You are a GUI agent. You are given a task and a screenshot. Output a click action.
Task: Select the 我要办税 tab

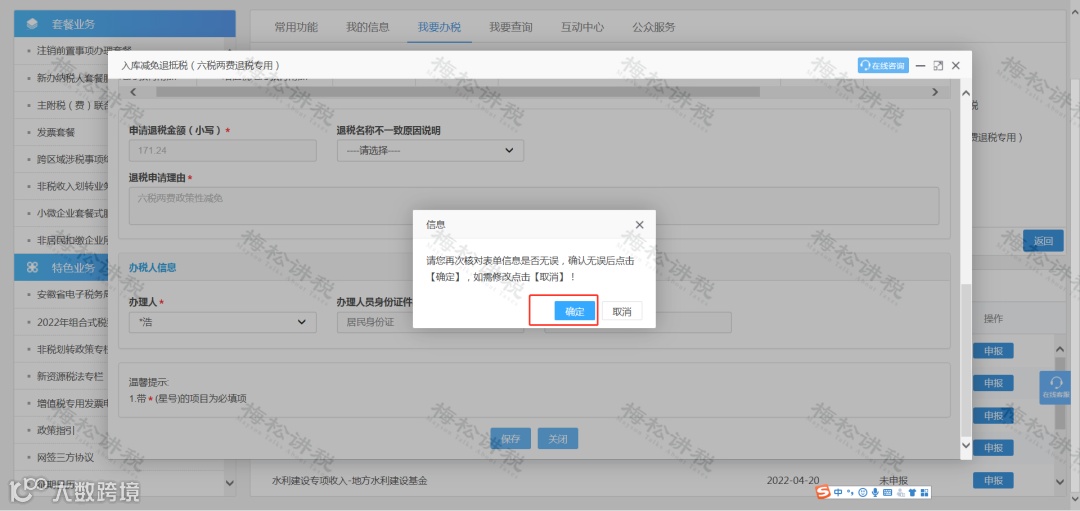coord(439,28)
